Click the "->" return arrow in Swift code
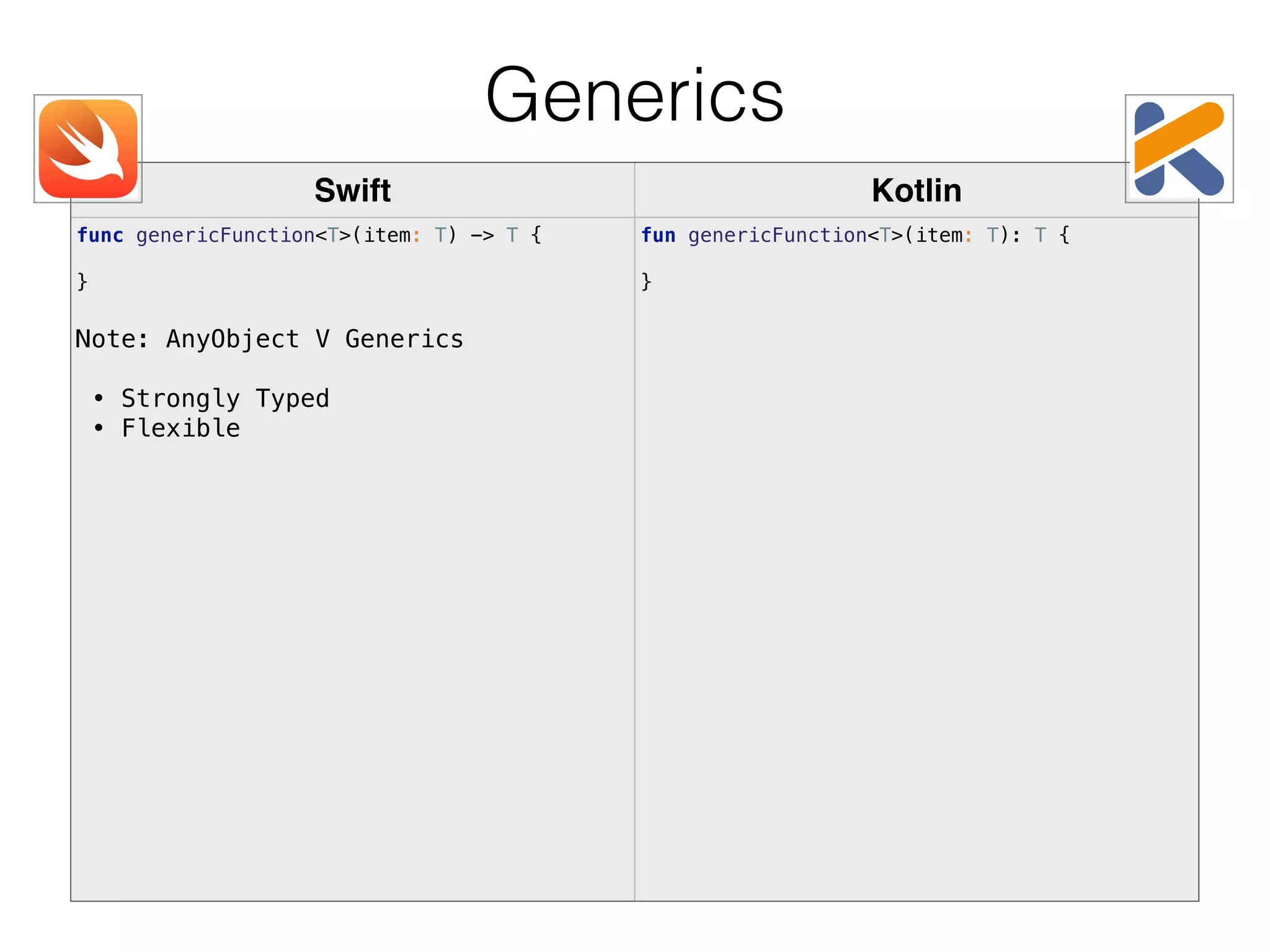 coord(482,236)
